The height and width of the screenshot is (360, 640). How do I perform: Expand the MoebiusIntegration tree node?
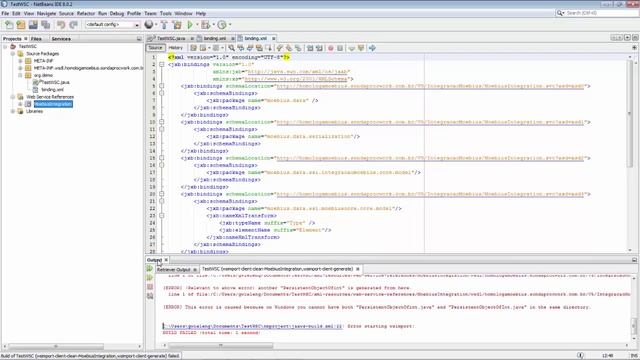pyautogui.click(x=20, y=104)
